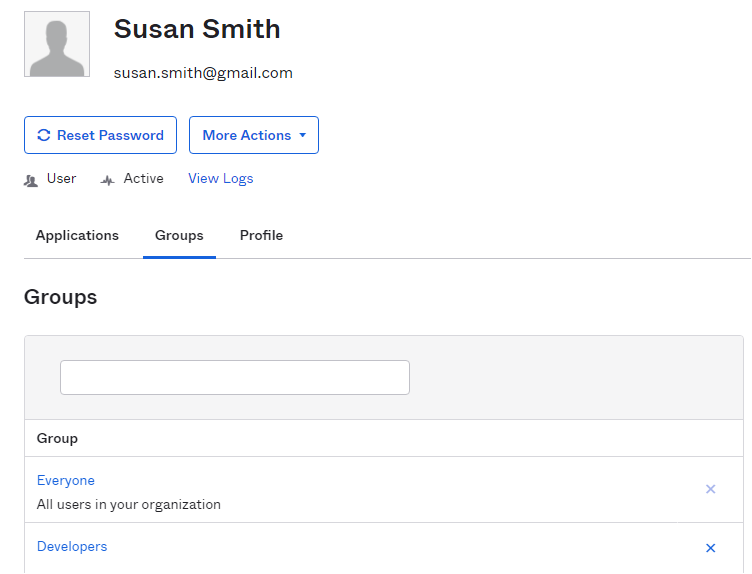This screenshot has height=574, width=752.
Task: Open the View Logs link
Action: (x=221, y=179)
